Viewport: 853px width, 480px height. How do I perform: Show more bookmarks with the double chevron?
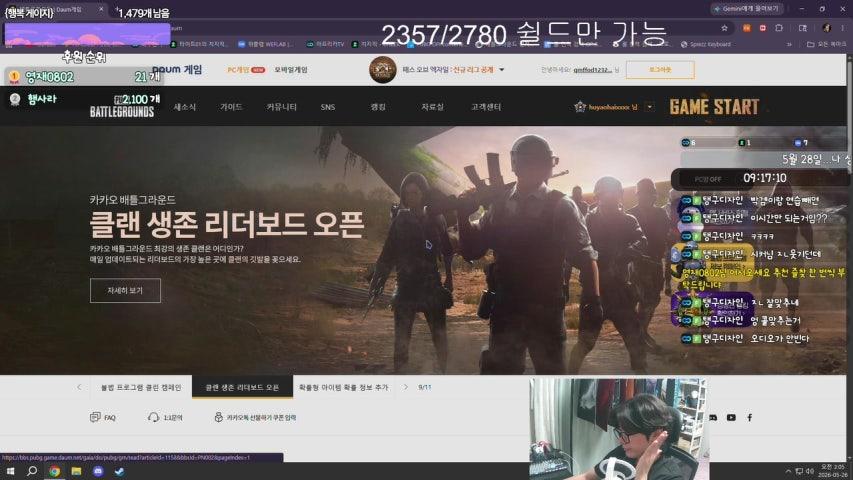789,44
